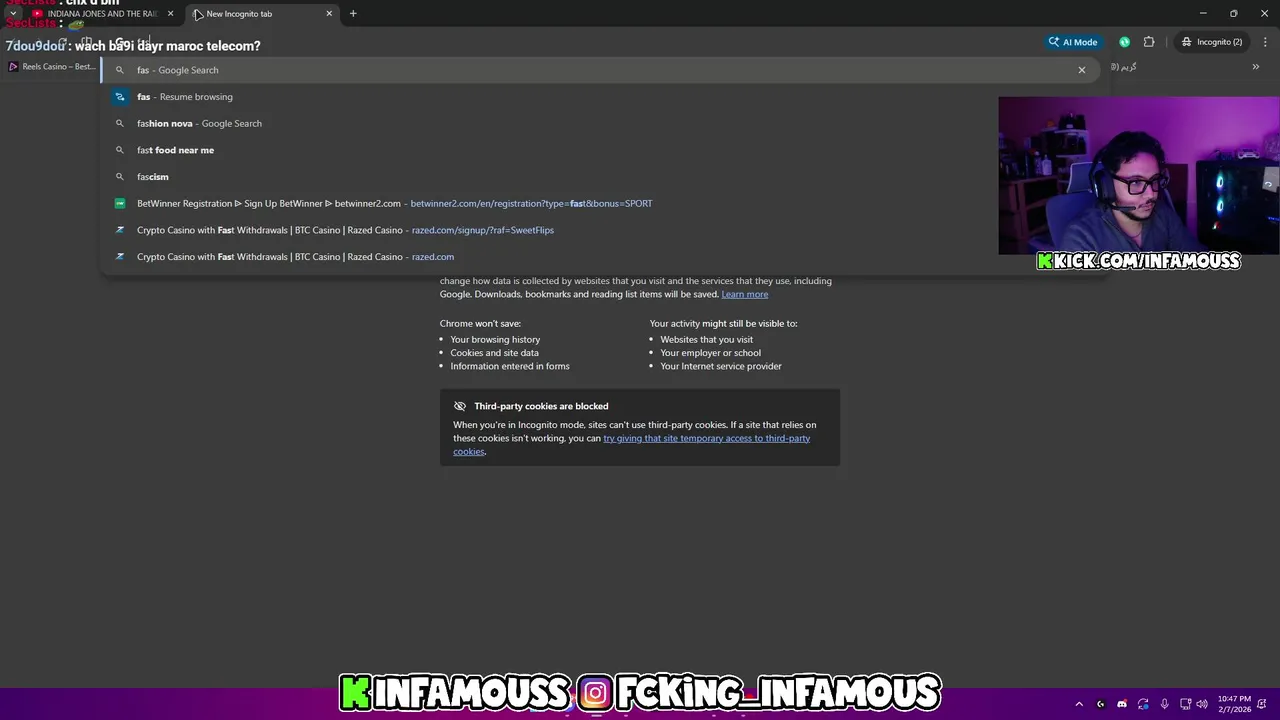Close the New Incognito tab
Screen dimensions: 1280x720
tap(329, 14)
